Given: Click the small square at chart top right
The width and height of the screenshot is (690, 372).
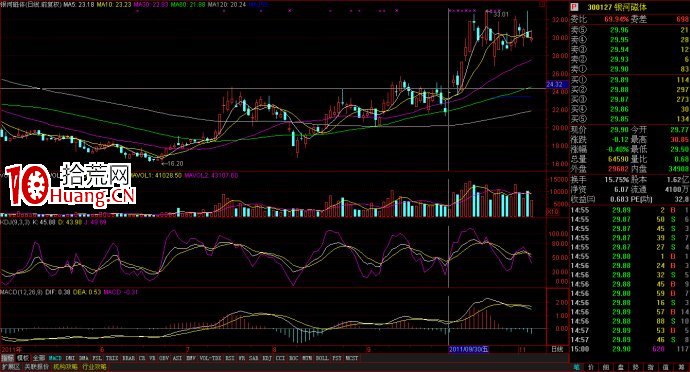Looking at the screenshot, I should pyautogui.click(x=543, y=4).
